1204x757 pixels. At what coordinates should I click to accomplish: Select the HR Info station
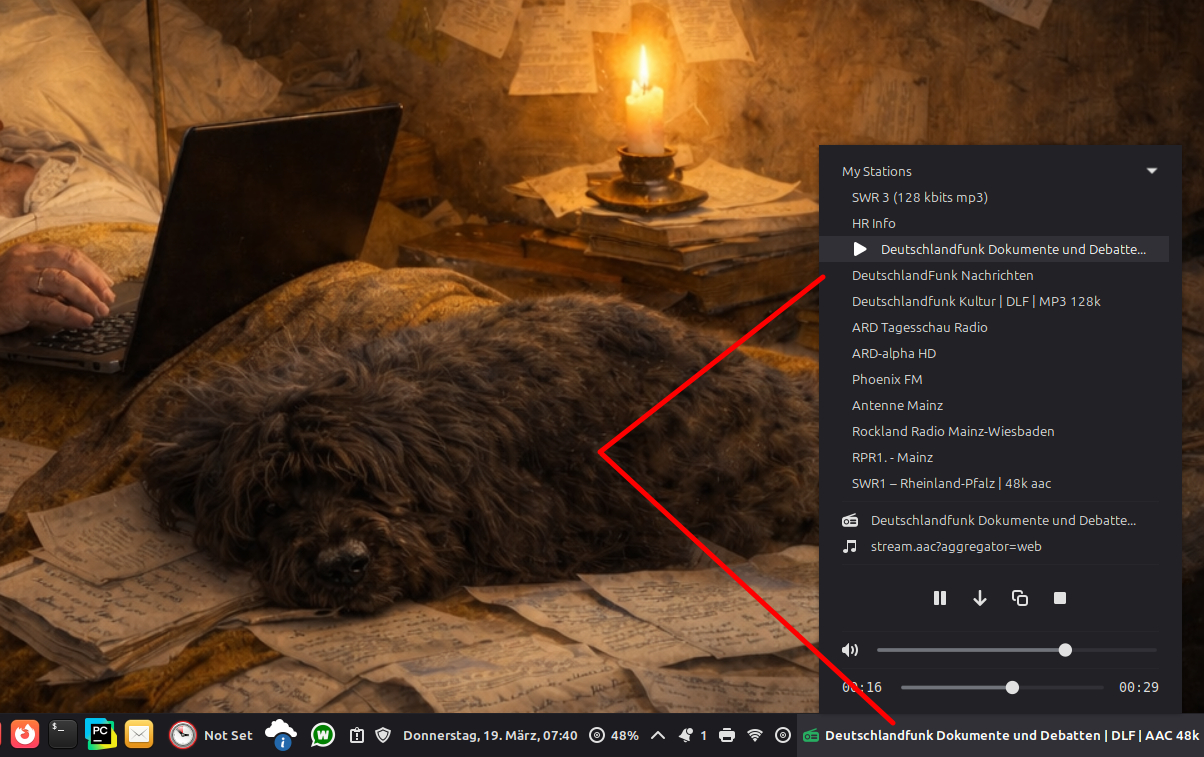873,223
